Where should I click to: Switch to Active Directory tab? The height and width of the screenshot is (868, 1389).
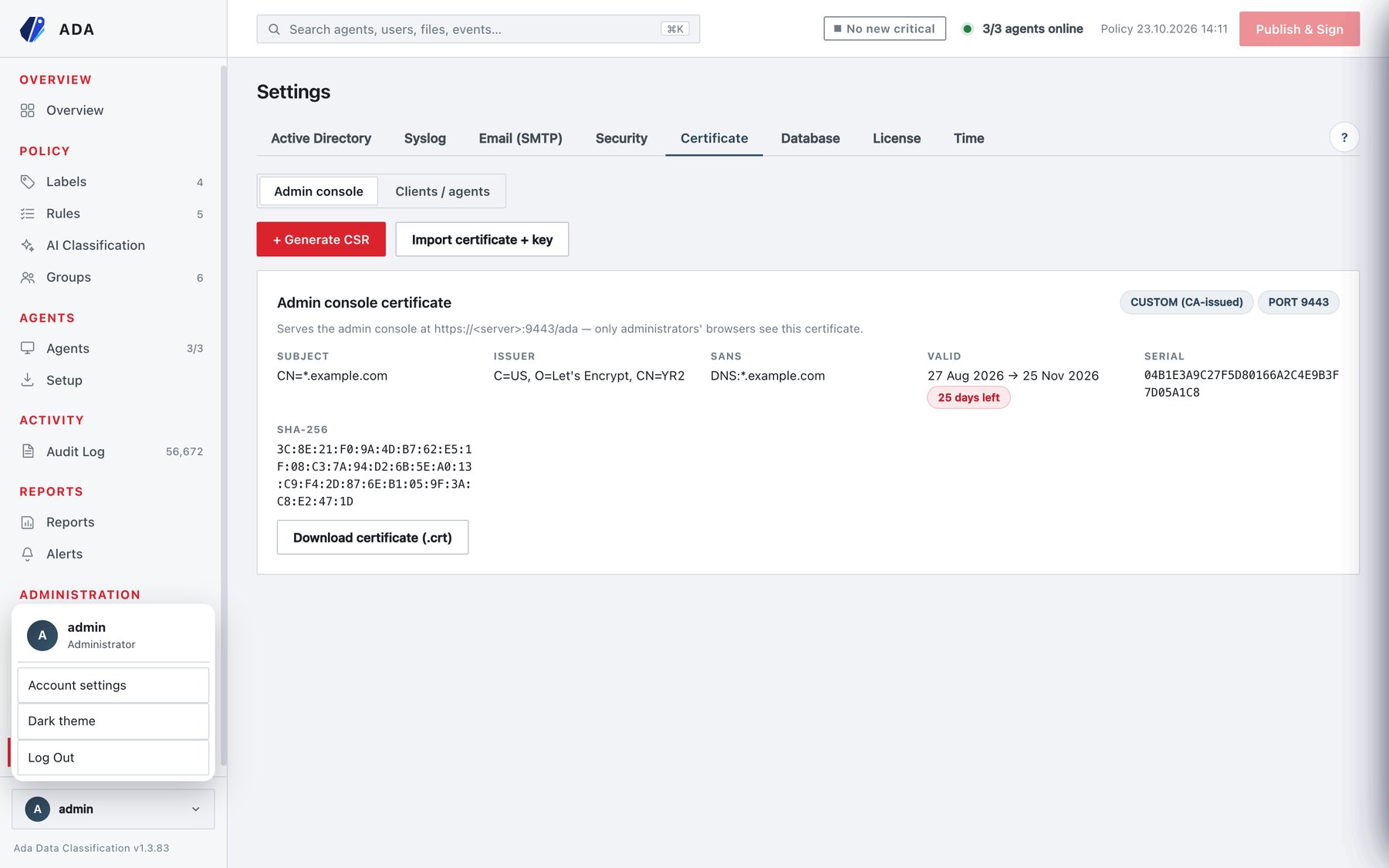tap(321, 138)
